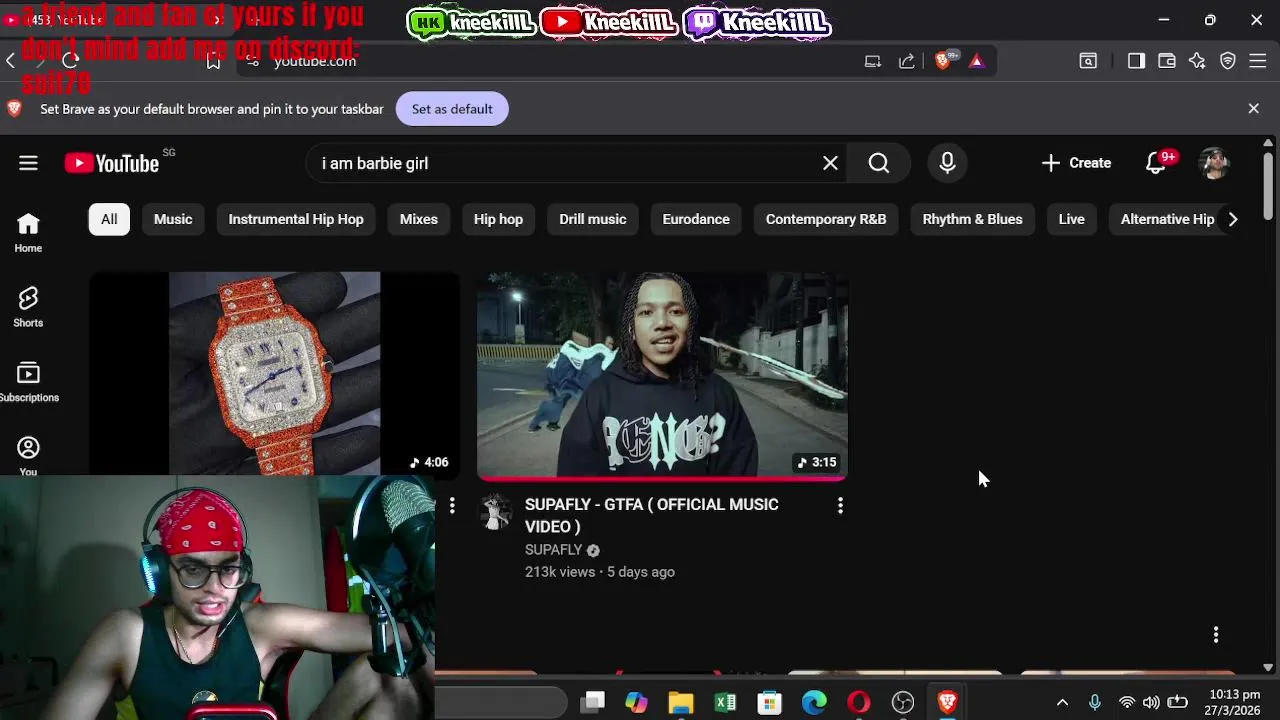Select the Contemporary R&B chip
Viewport: 1280px width, 720px height.
tap(826, 219)
